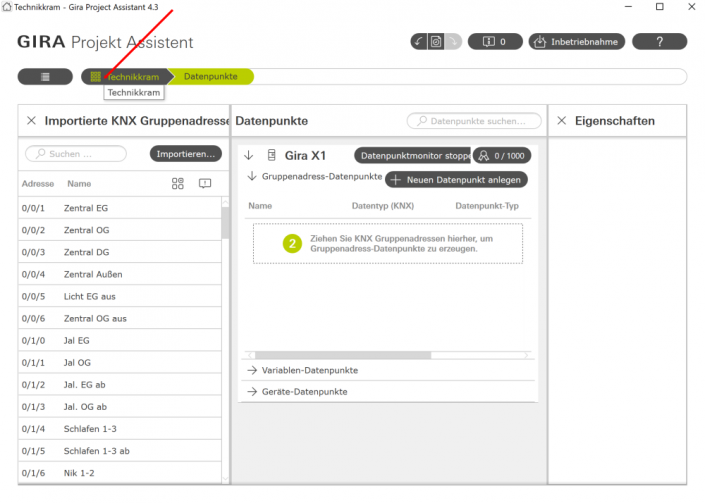Click the Datentyp (KNX) column header
Screen dimensions: 705x503
[x=383, y=206]
